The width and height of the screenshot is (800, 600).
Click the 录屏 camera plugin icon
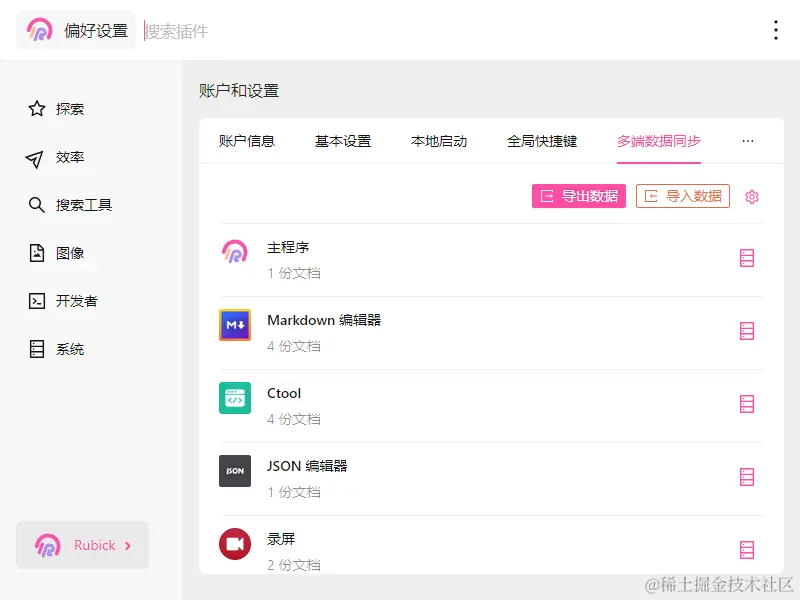[235, 543]
